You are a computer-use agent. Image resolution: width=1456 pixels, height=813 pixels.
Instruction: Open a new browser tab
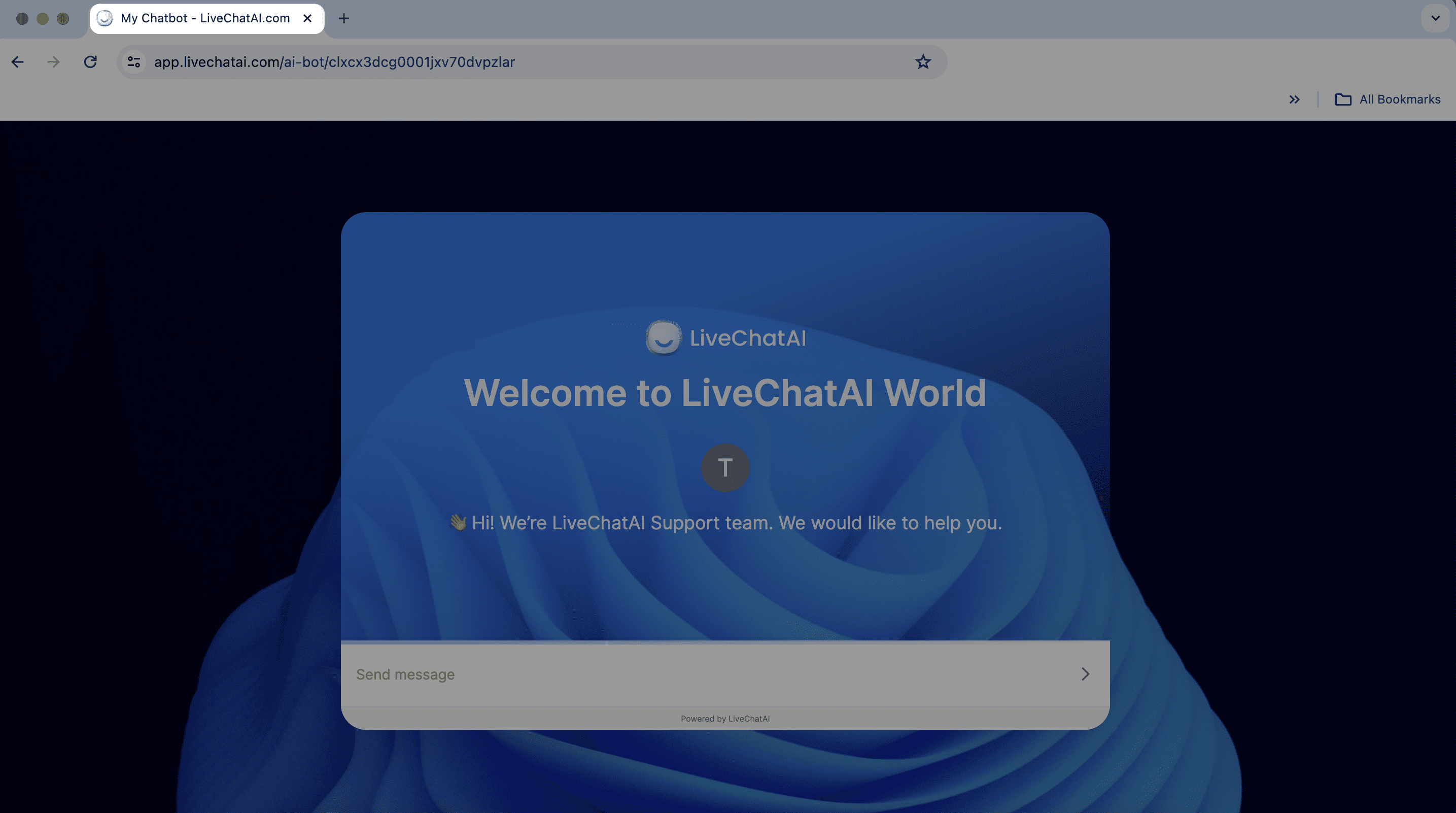coord(343,19)
